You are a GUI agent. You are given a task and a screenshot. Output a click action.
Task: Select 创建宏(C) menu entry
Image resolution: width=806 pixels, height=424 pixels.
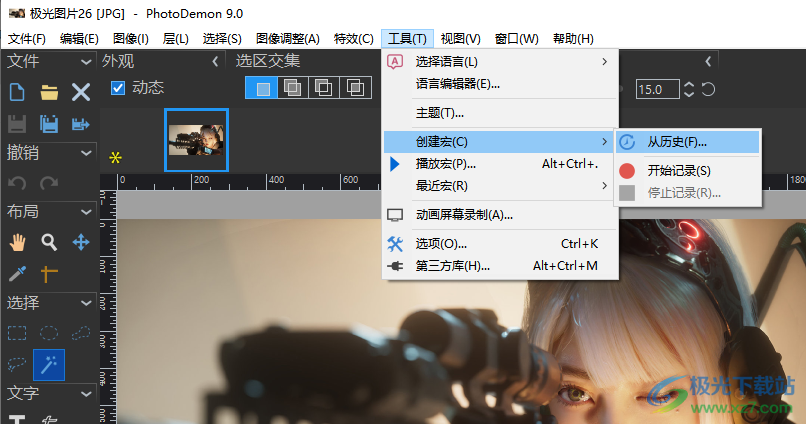499,141
